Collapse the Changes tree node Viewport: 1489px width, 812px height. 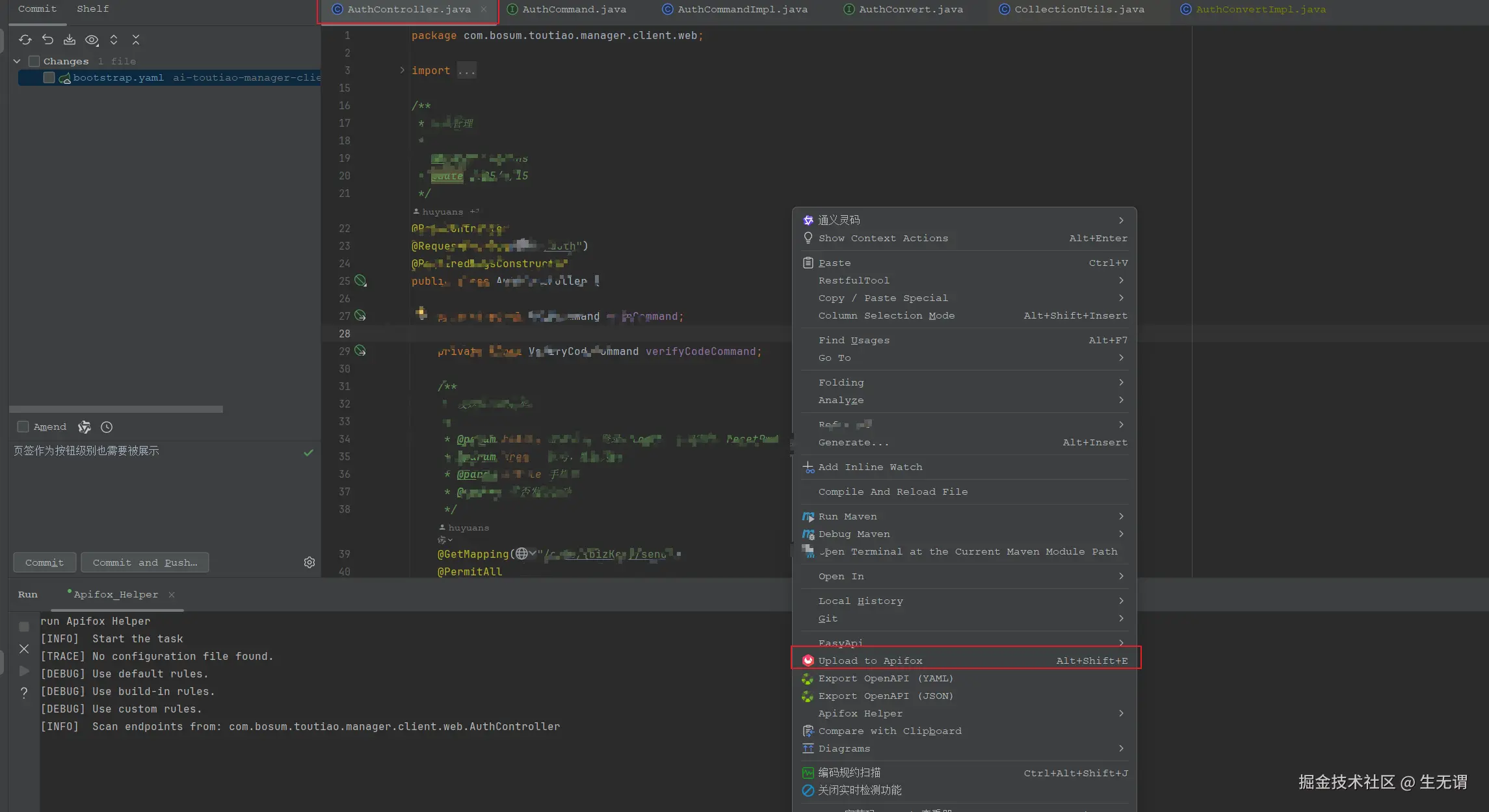pyautogui.click(x=17, y=61)
